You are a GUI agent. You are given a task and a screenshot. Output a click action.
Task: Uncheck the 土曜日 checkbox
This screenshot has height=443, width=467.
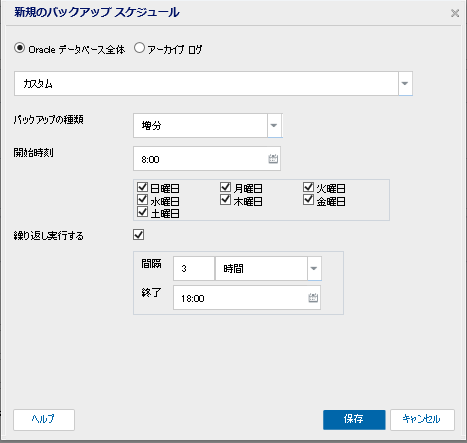point(142,211)
